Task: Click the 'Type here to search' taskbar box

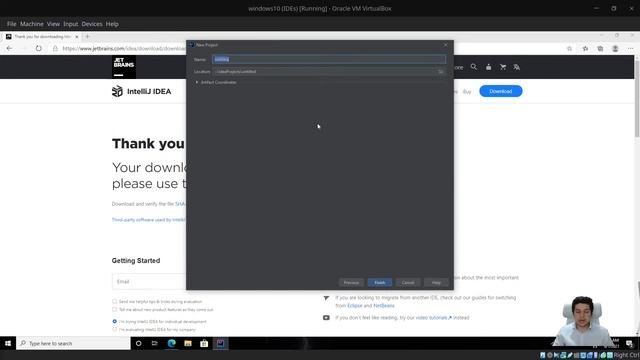Action: coord(73,343)
